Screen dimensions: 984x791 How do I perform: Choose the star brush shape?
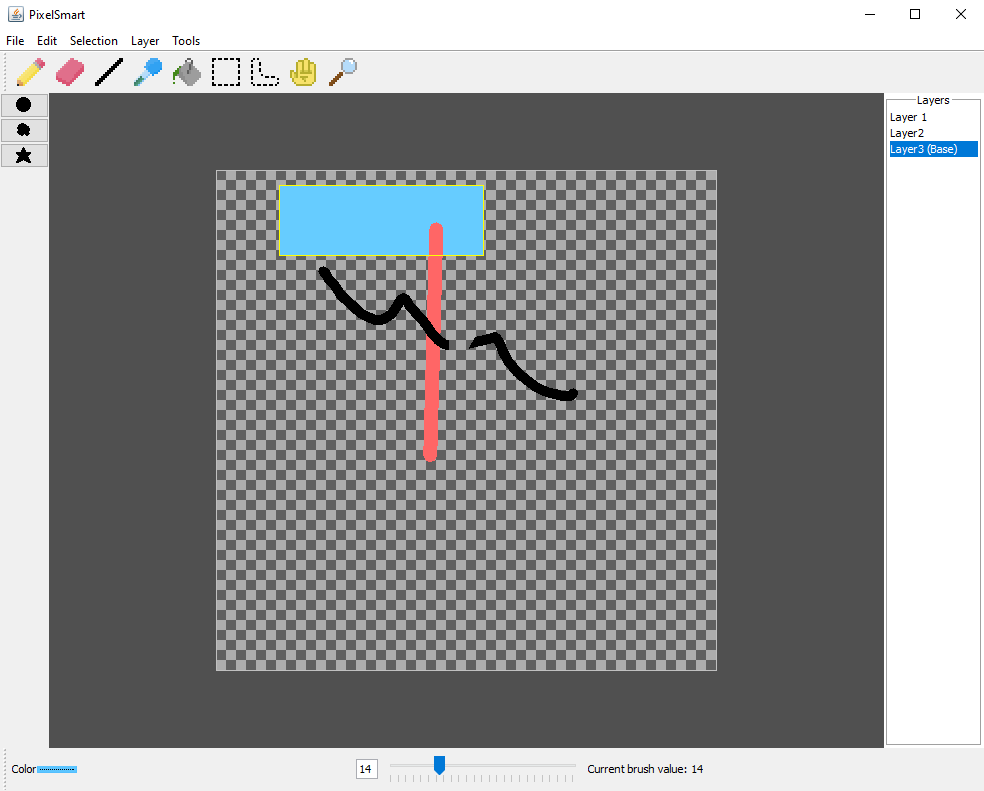(24, 155)
